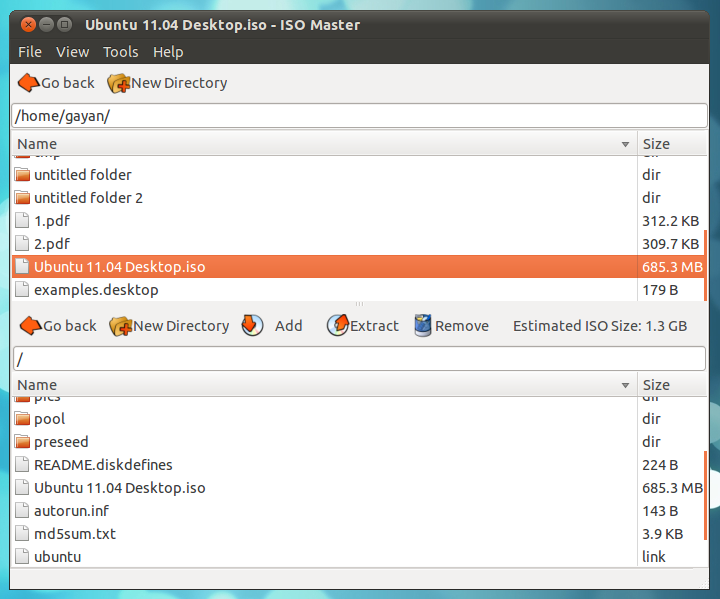Select the 224 B size cell
This screenshot has height=599, width=720.
coord(660,465)
